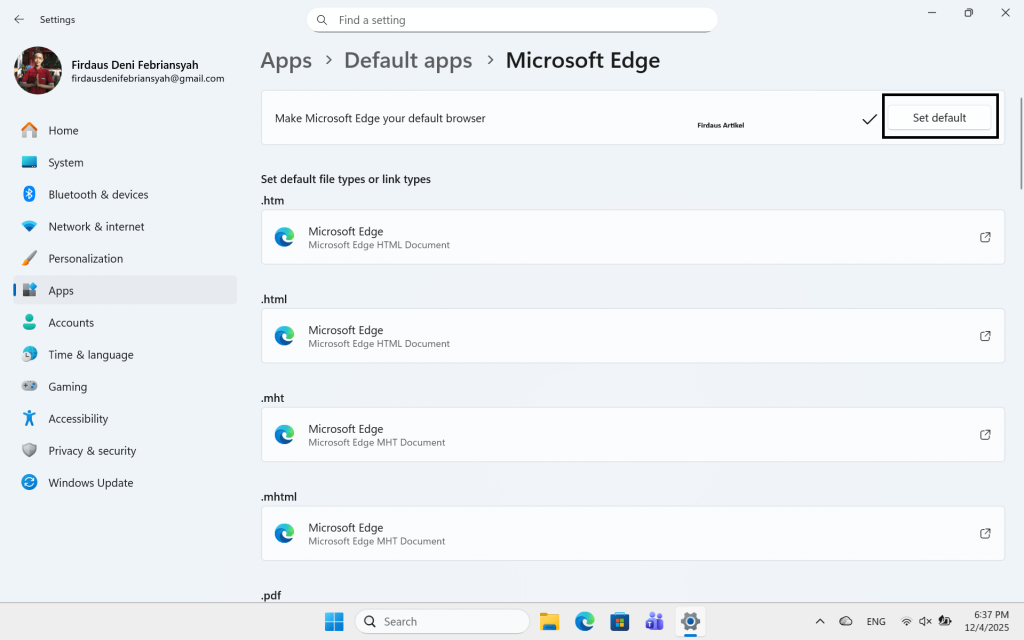Screen dimensions: 1024x640
Task: Go back to the Default apps breadcrumb
Action: [x=408, y=60]
